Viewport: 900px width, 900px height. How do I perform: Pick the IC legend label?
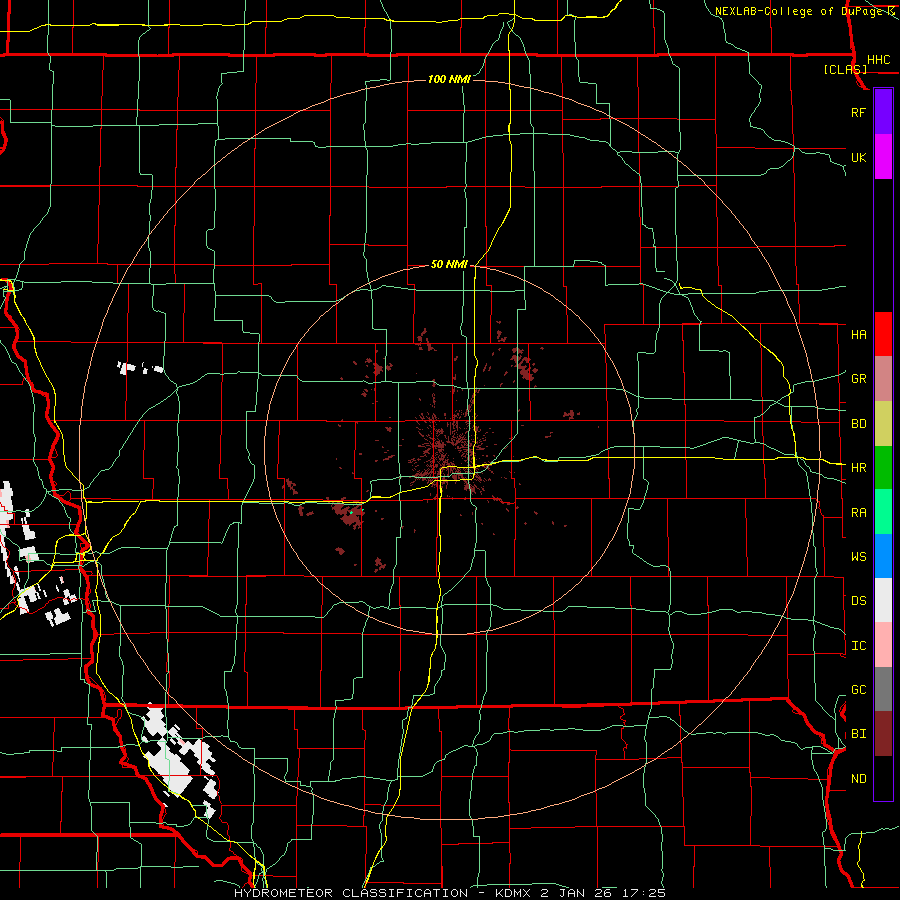click(858, 646)
